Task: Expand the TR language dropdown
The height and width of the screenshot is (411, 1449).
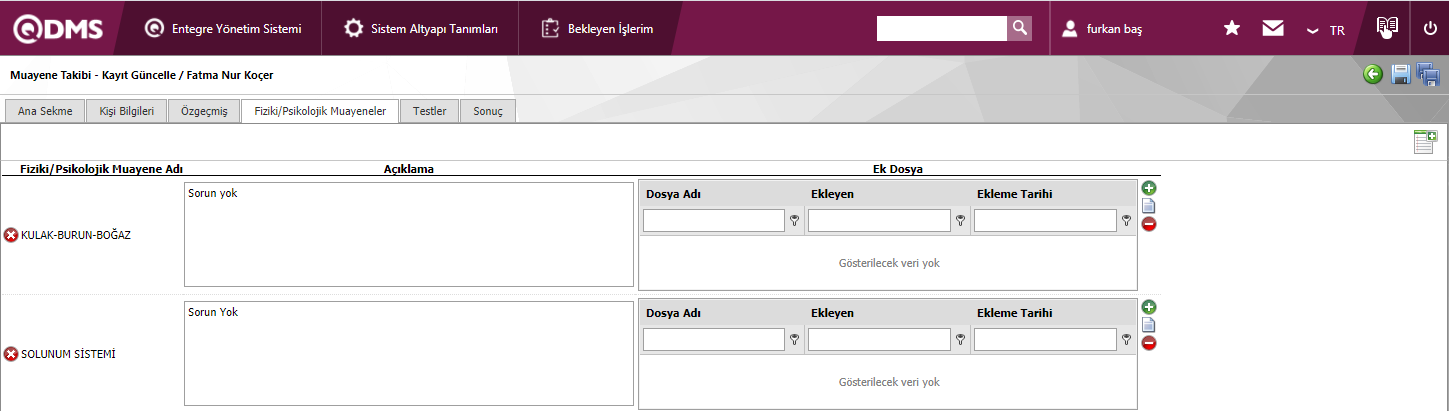Action: tap(1326, 30)
